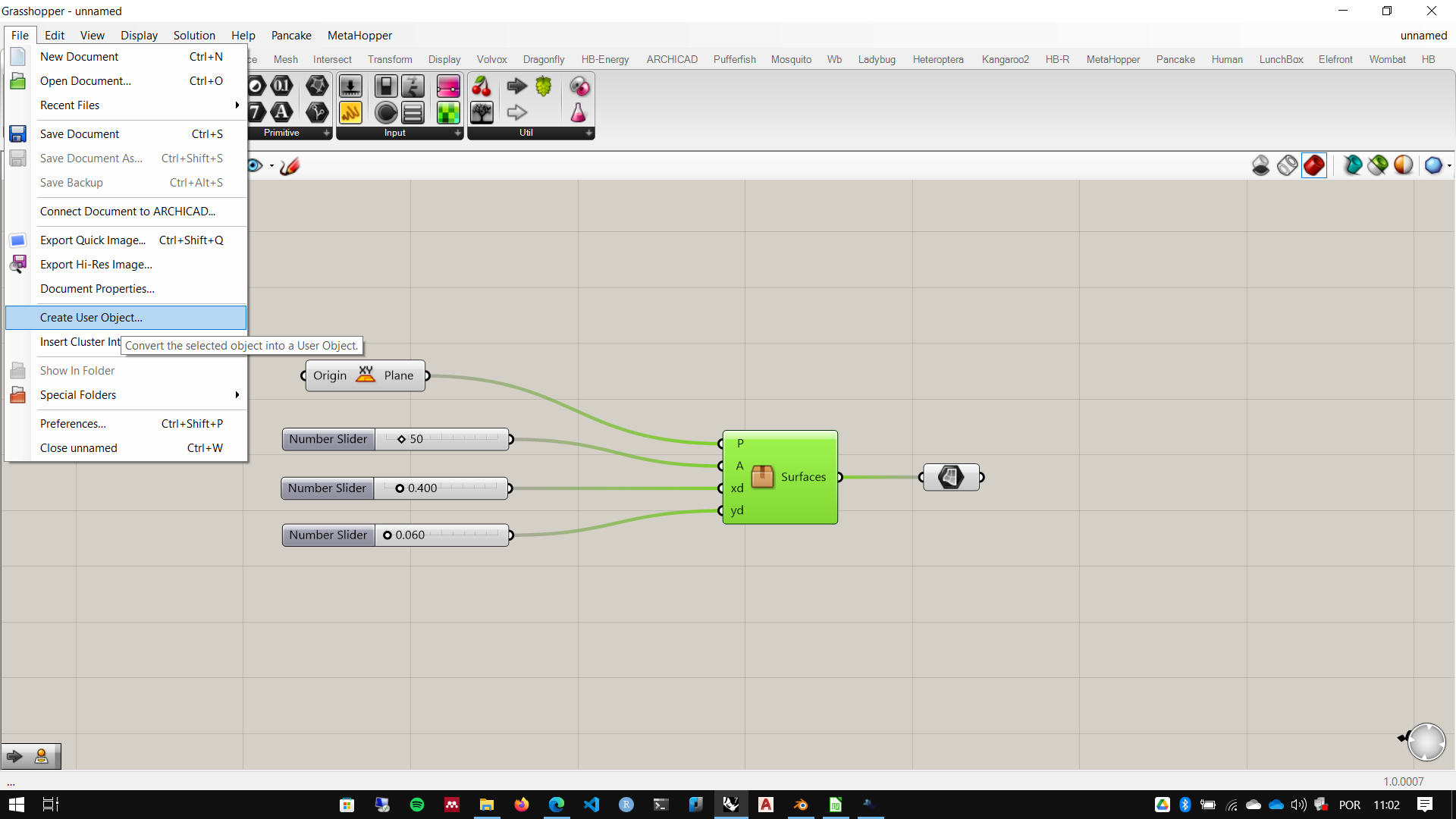Open Blender from the Windows taskbar
This screenshot has width=1456, height=819.
coord(801,805)
